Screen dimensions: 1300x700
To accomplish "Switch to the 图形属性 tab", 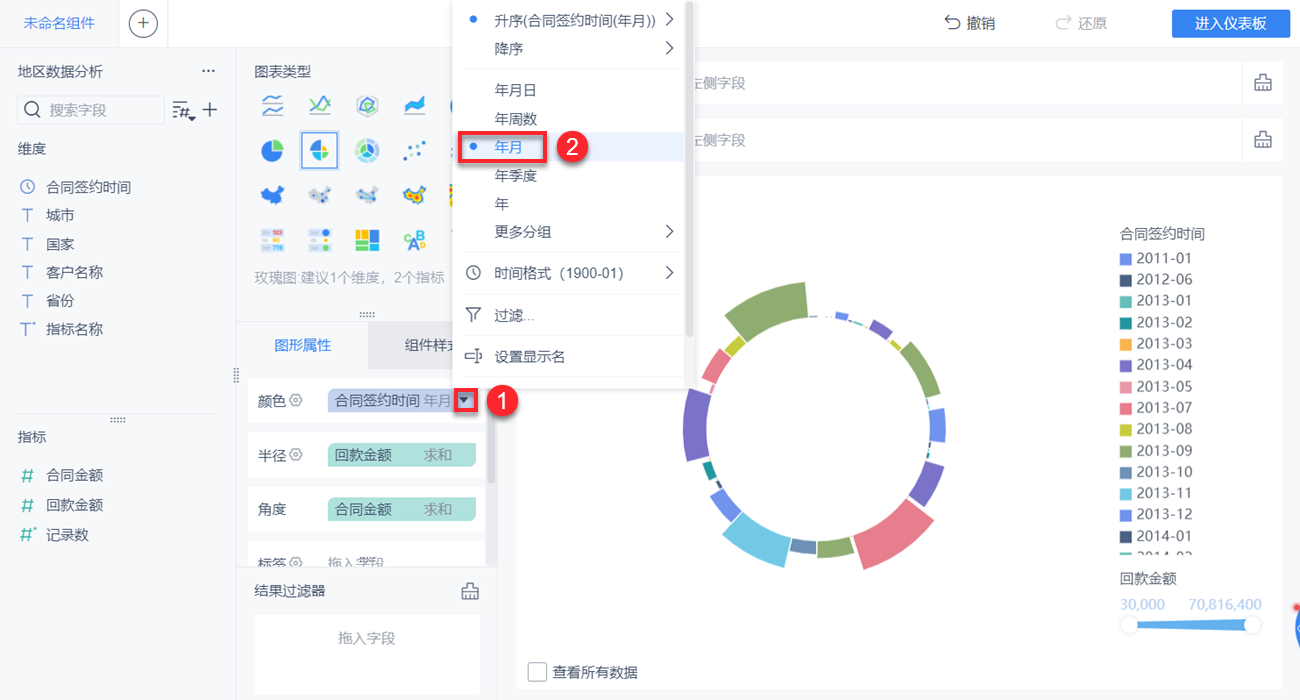I will (x=303, y=345).
